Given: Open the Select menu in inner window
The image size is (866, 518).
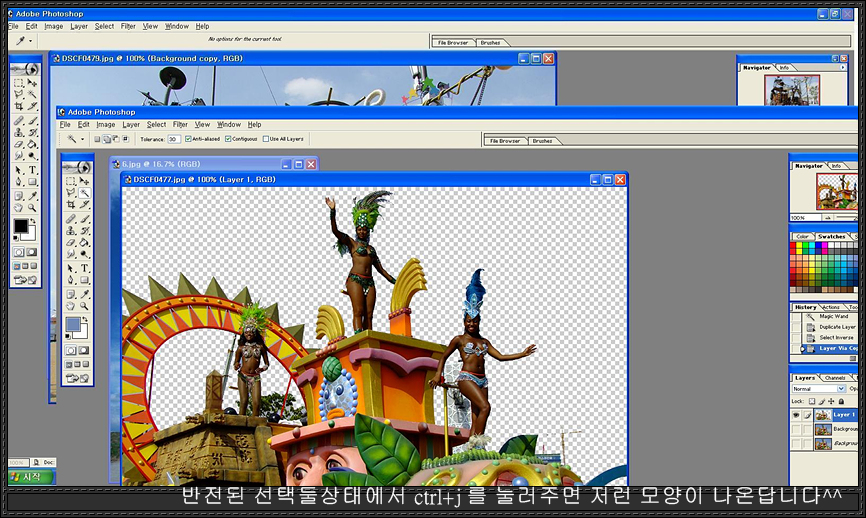Looking at the screenshot, I should tap(156, 125).
